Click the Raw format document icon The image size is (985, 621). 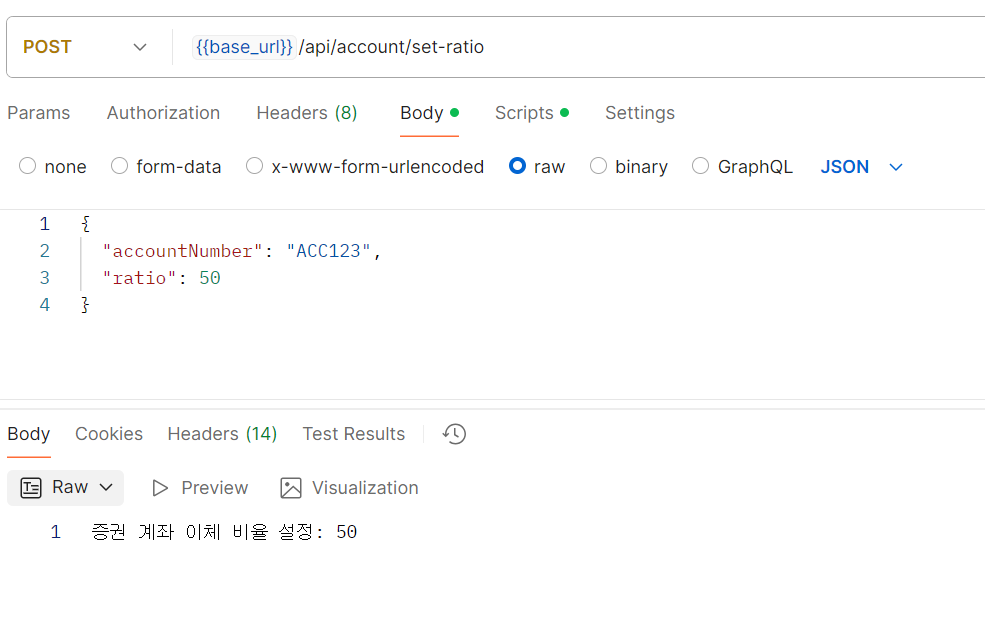point(31,488)
